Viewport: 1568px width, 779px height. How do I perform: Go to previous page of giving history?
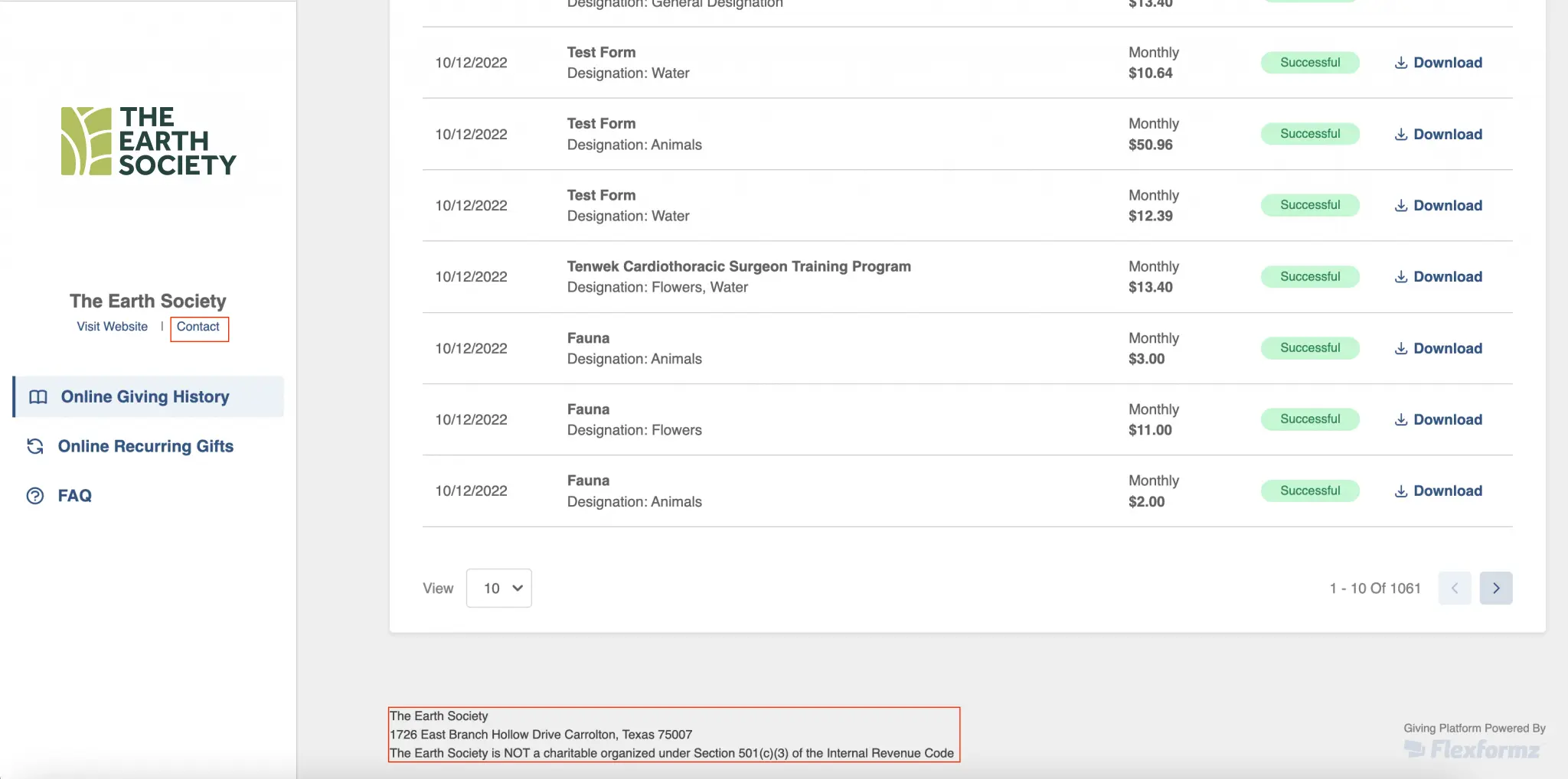(1454, 588)
